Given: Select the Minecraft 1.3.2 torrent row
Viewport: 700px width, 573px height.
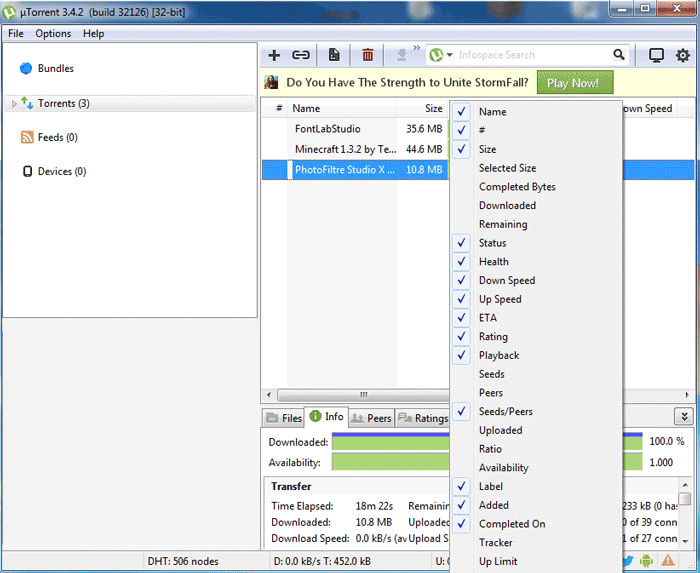Looking at the screenshot, I should point(355,149).
